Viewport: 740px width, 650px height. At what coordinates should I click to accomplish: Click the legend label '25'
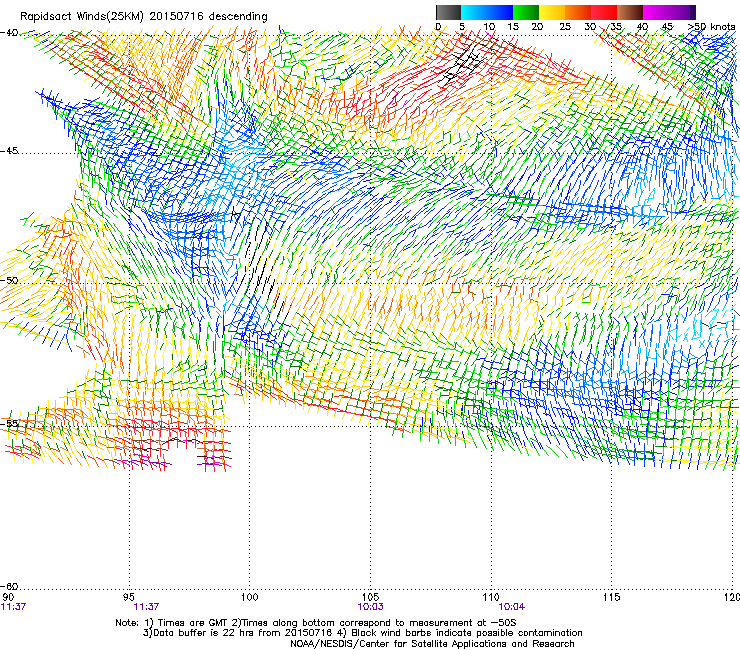(x=565, y=27)
